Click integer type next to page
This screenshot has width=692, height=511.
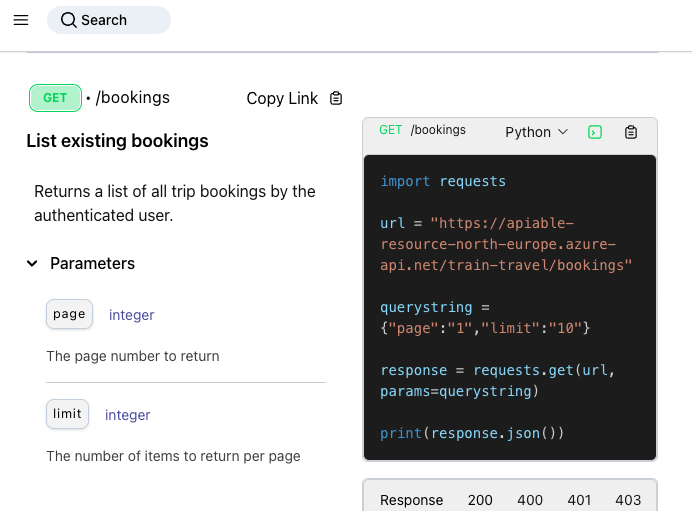(132, 315)
